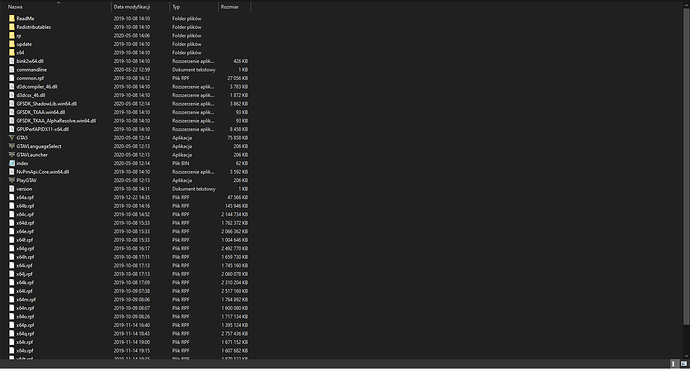This screenshot has height=369, width=690.
Task: Click the d3dcompiler_46.dll file icon
Action: [x=12, y=87]
